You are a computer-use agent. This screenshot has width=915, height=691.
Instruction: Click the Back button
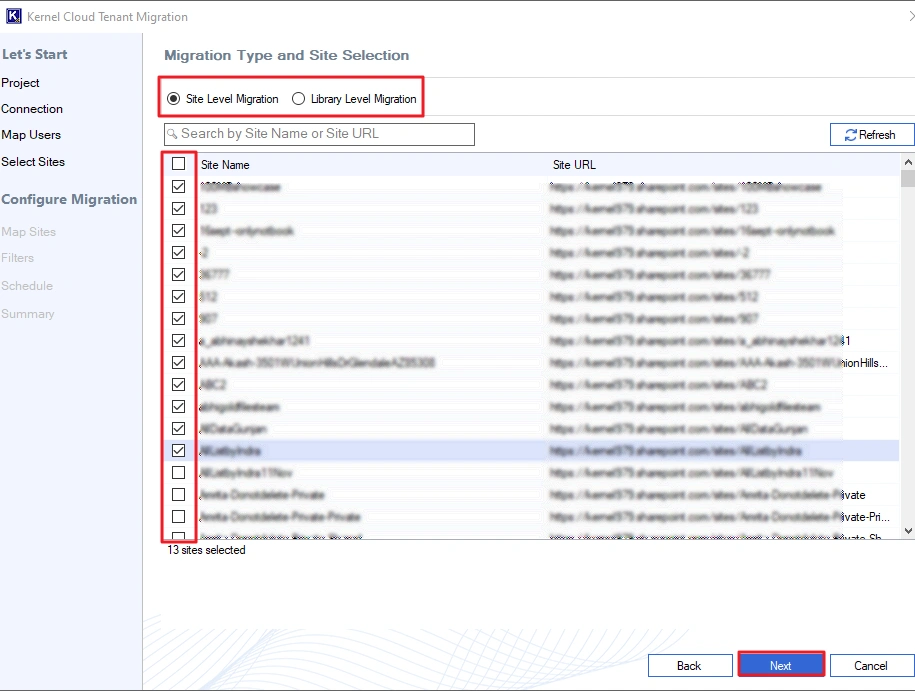click(689, 665)
